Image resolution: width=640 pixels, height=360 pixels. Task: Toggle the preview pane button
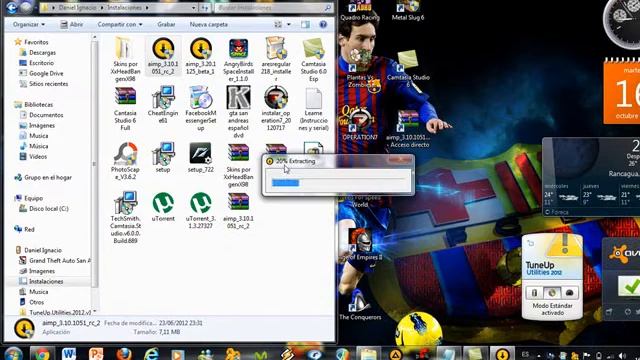(x=305, y=24)
